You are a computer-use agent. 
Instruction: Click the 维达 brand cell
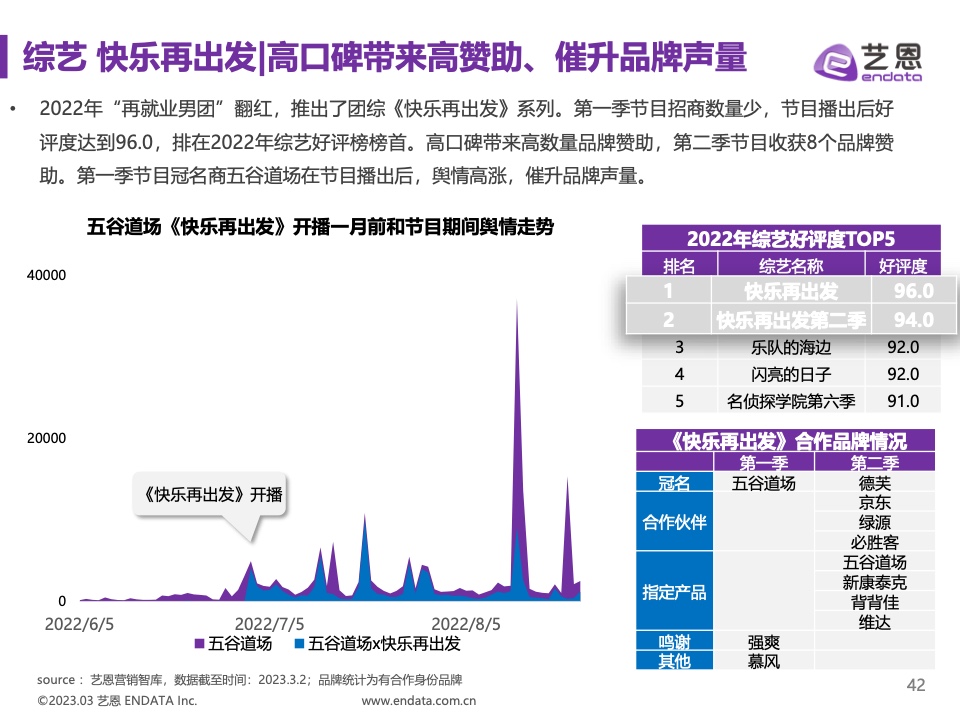(x=874, y=622)
